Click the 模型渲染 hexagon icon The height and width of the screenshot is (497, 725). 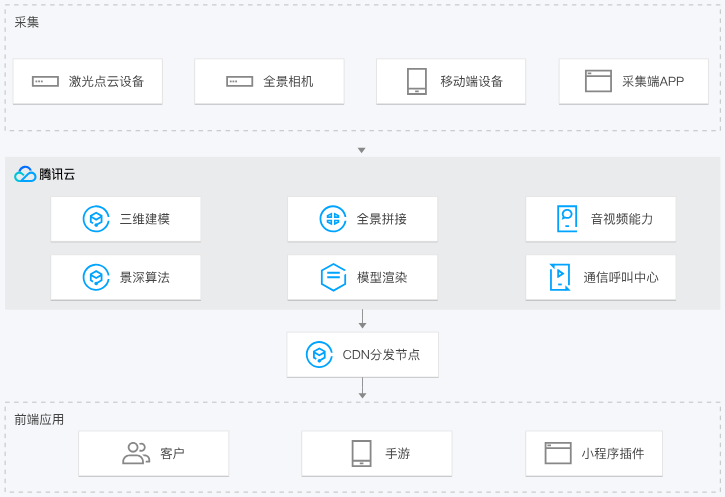coord(332,277)
